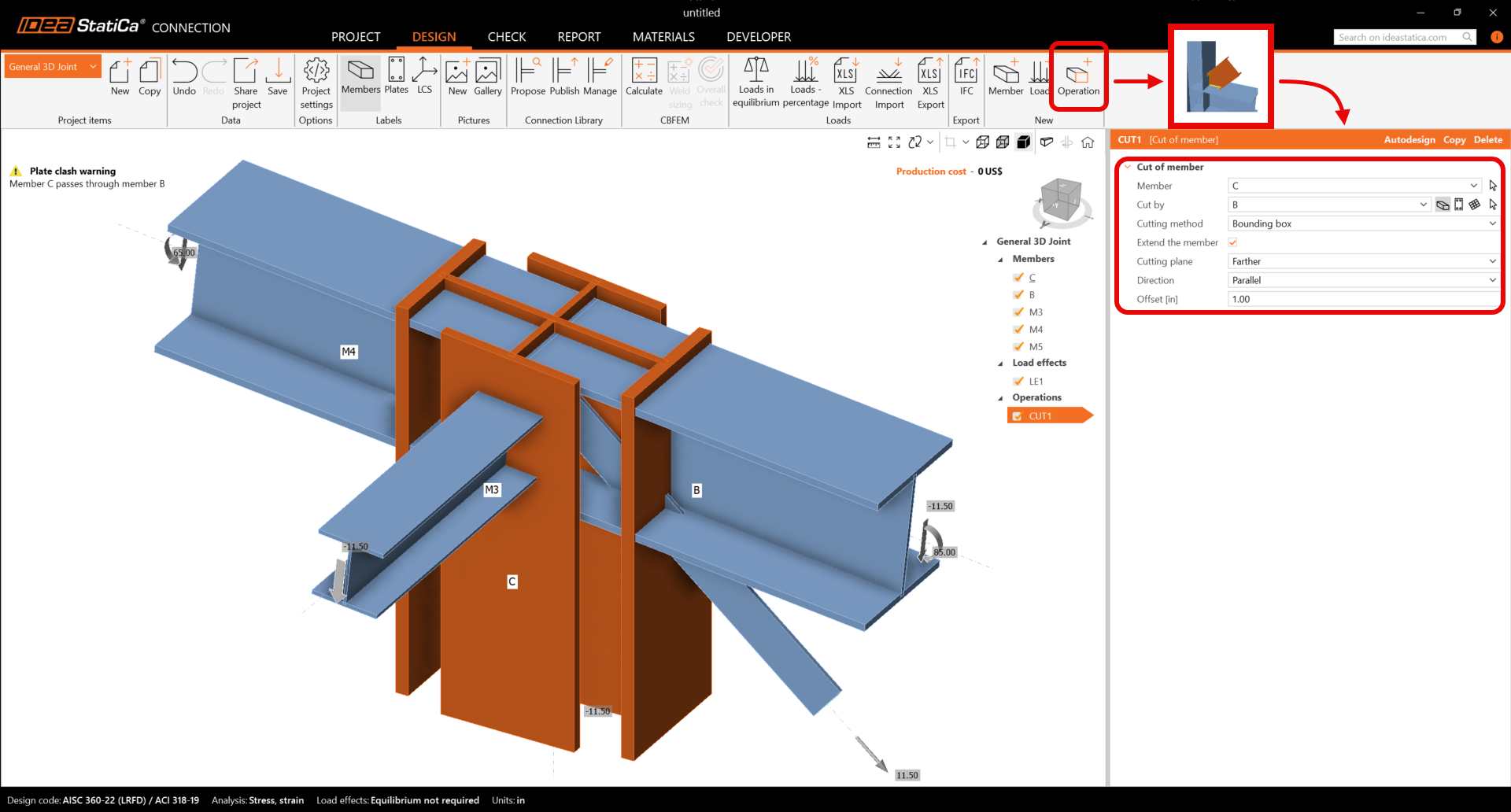
Task: Switch to the CHECK tab
Action: click(x=506, y=37)
